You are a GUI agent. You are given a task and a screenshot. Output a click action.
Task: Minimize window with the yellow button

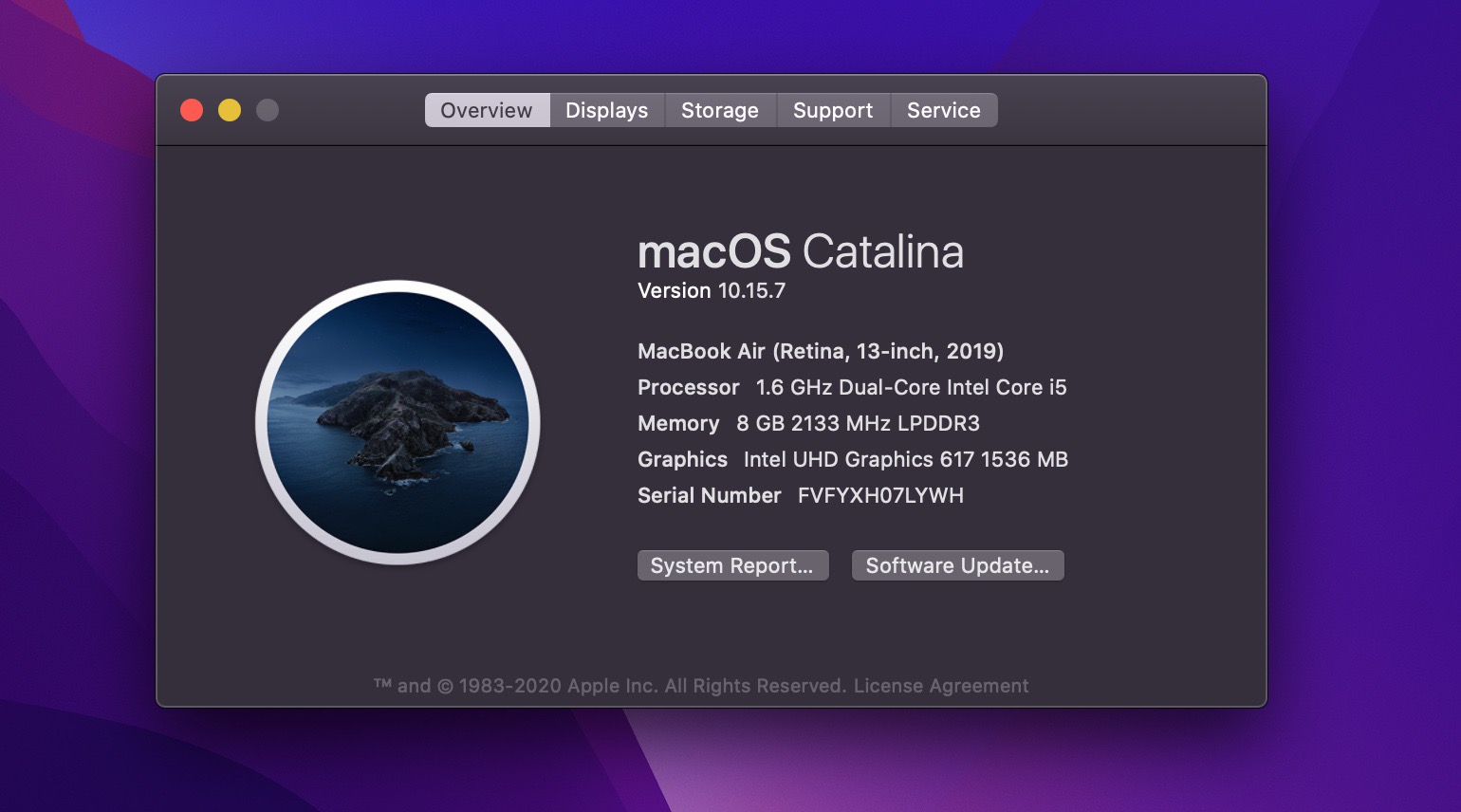coord(230,110)
